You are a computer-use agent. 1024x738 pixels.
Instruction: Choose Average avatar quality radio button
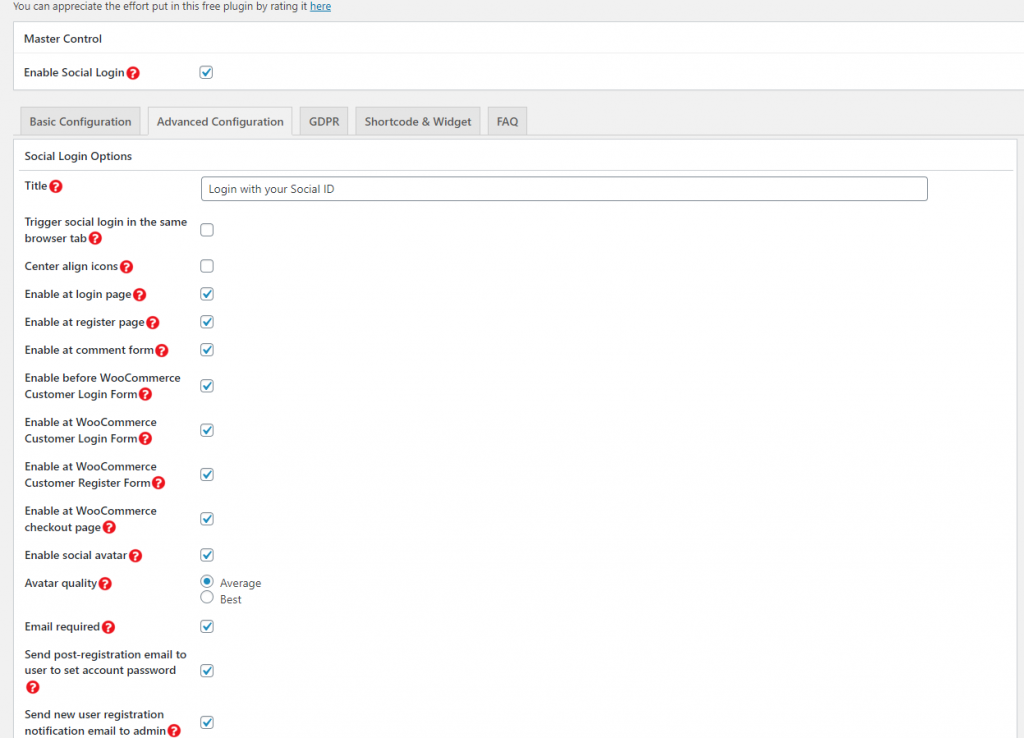[207, 582]
